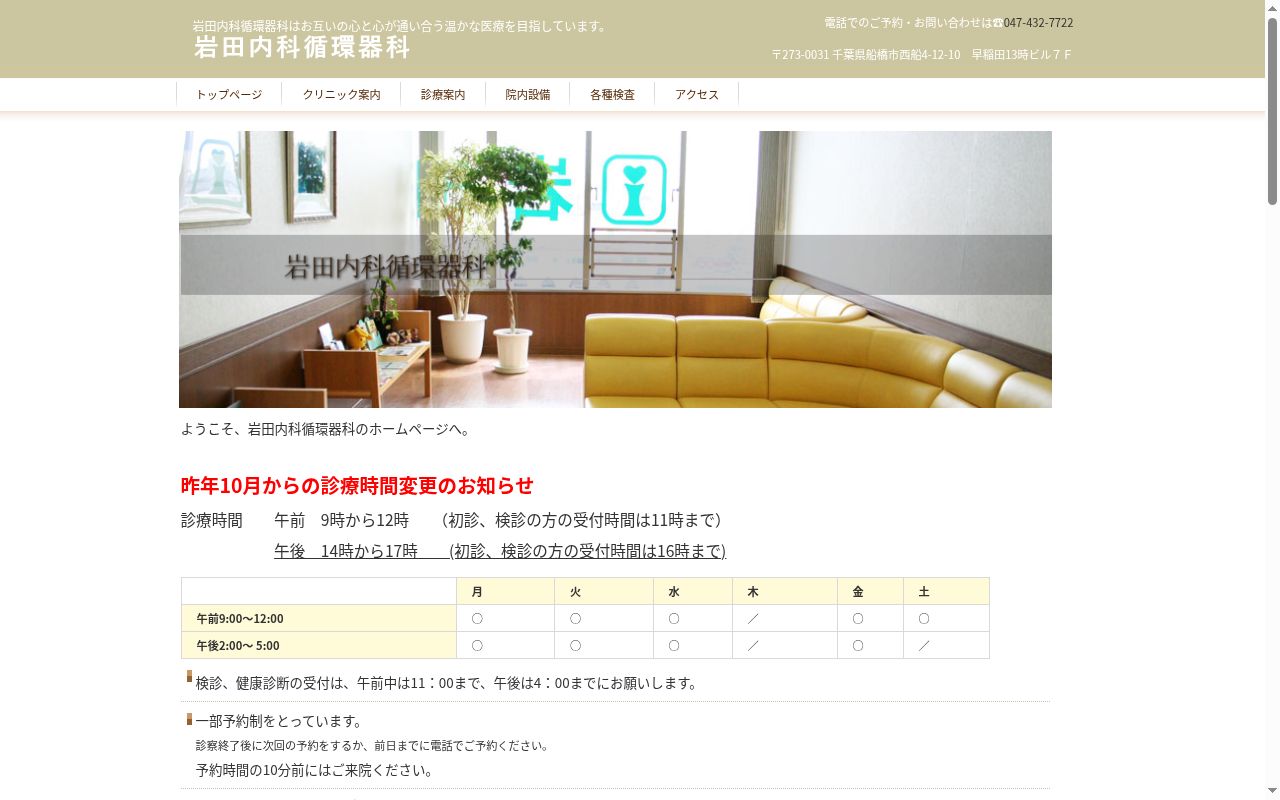Open the 診療案内 menu item
Viewport: 1280px width, 800px height.
coord(443,94)
